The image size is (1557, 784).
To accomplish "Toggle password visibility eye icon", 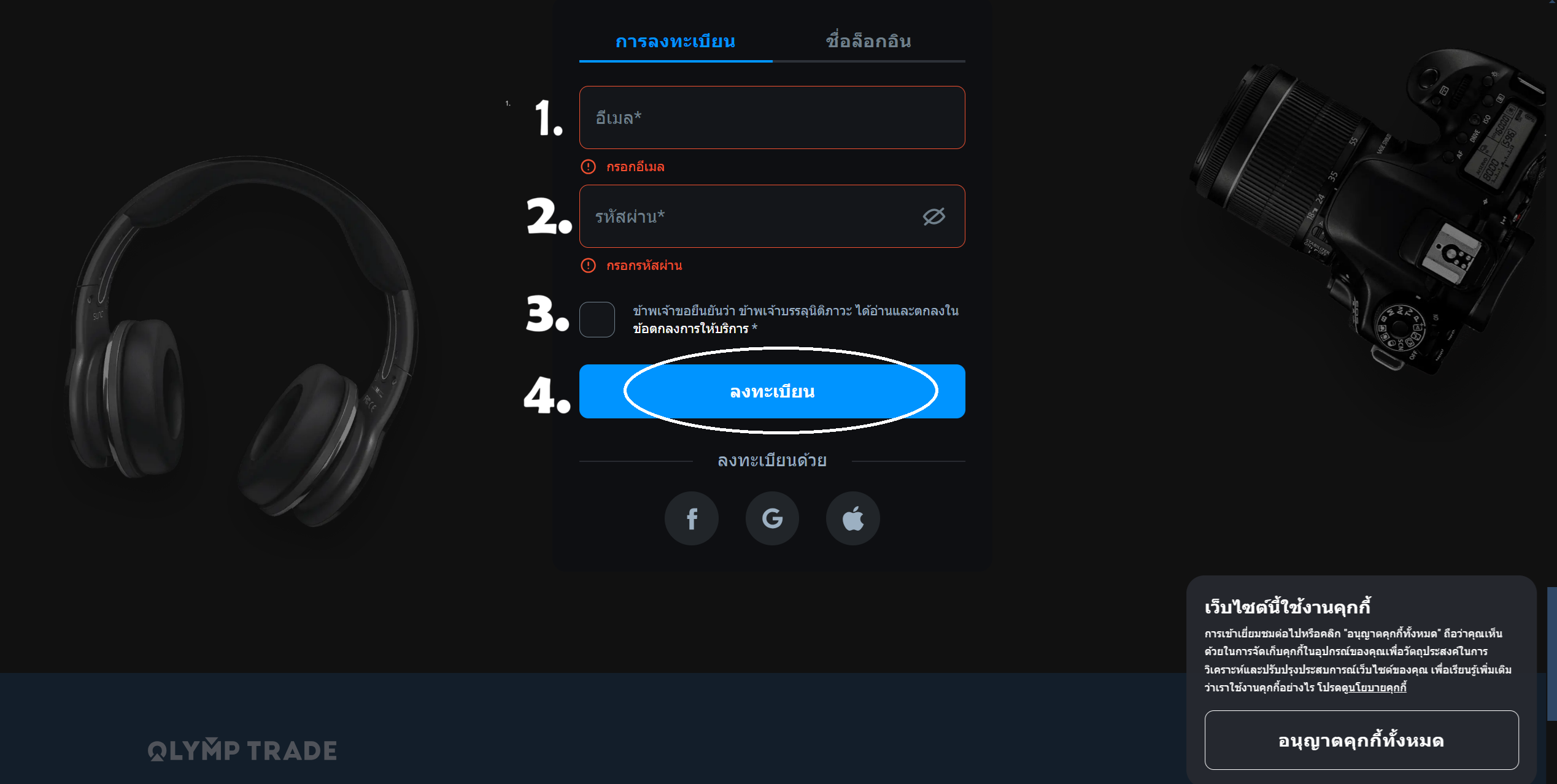I will click(x=933, y=217).
